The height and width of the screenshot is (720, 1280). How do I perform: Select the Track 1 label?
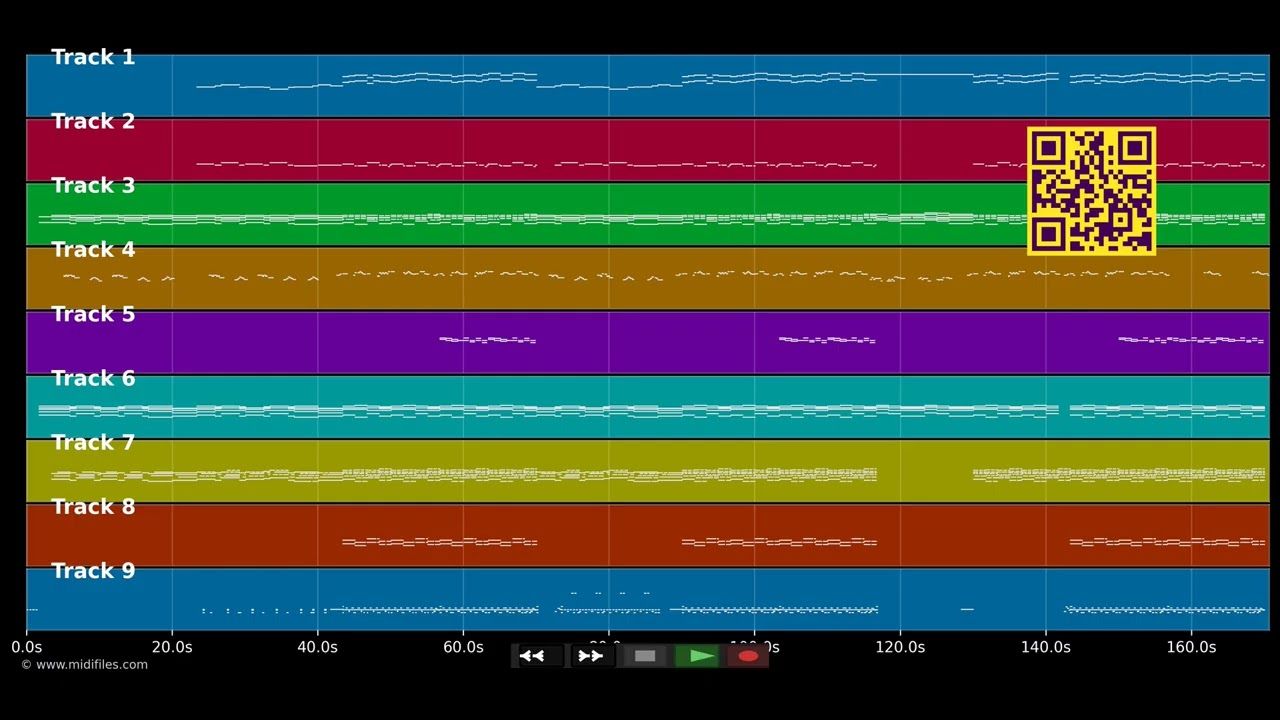[x=93, y=58]
